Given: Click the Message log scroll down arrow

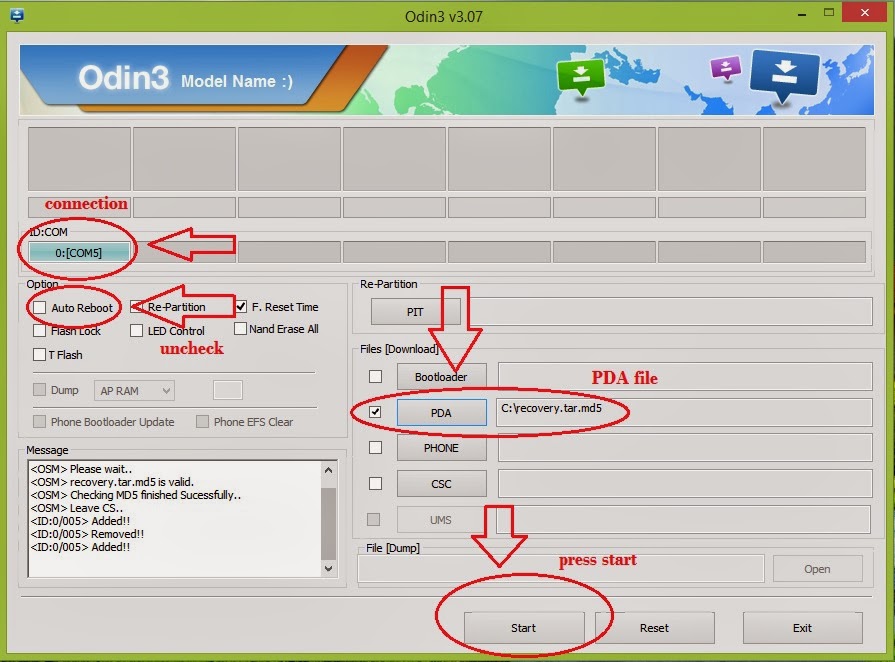Looking at the screenshot, I should (x=328, y=568).
